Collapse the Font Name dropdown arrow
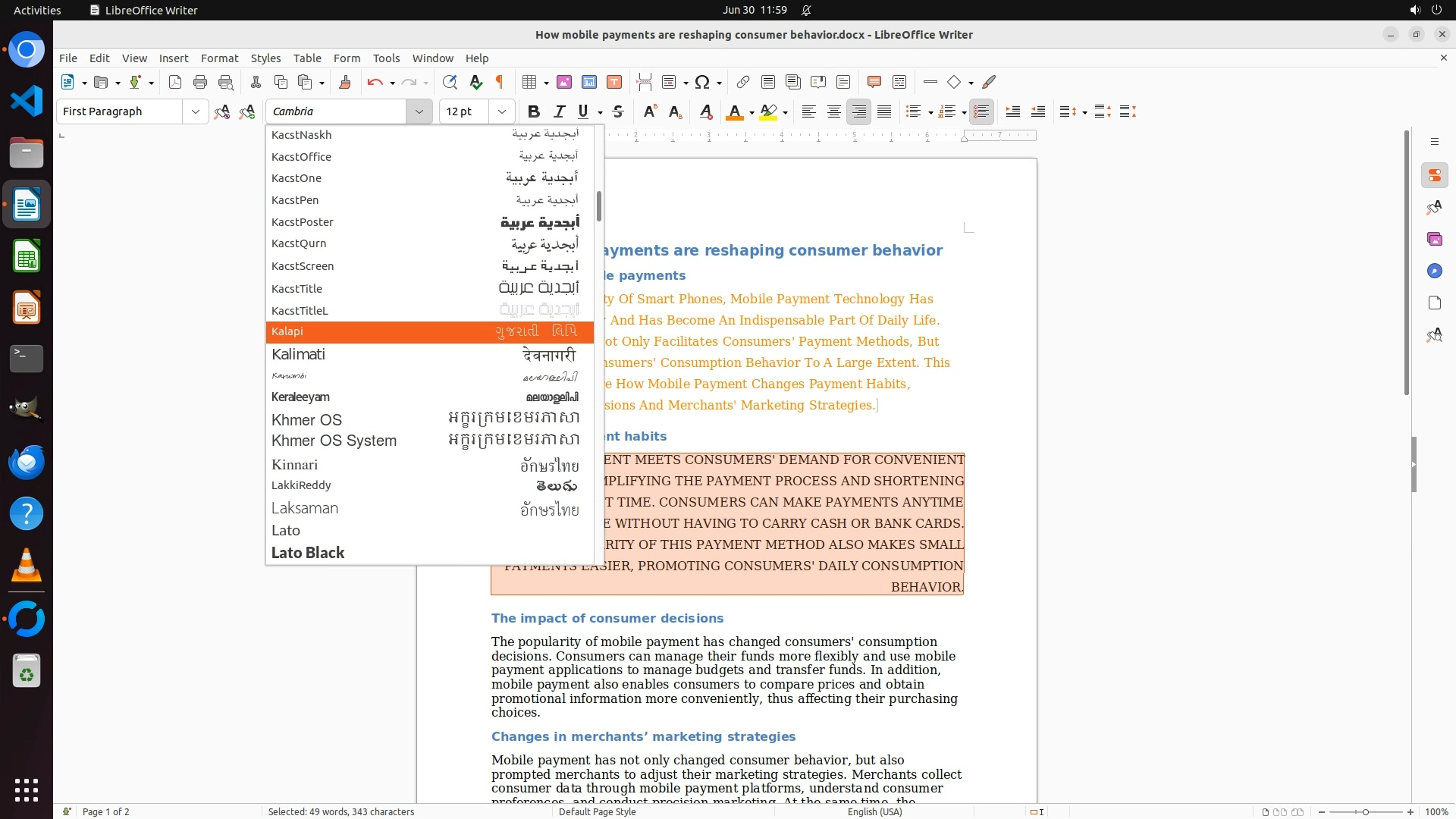Image resolution: width=1456 pixels, height=819 pixels. click(419, 111)
